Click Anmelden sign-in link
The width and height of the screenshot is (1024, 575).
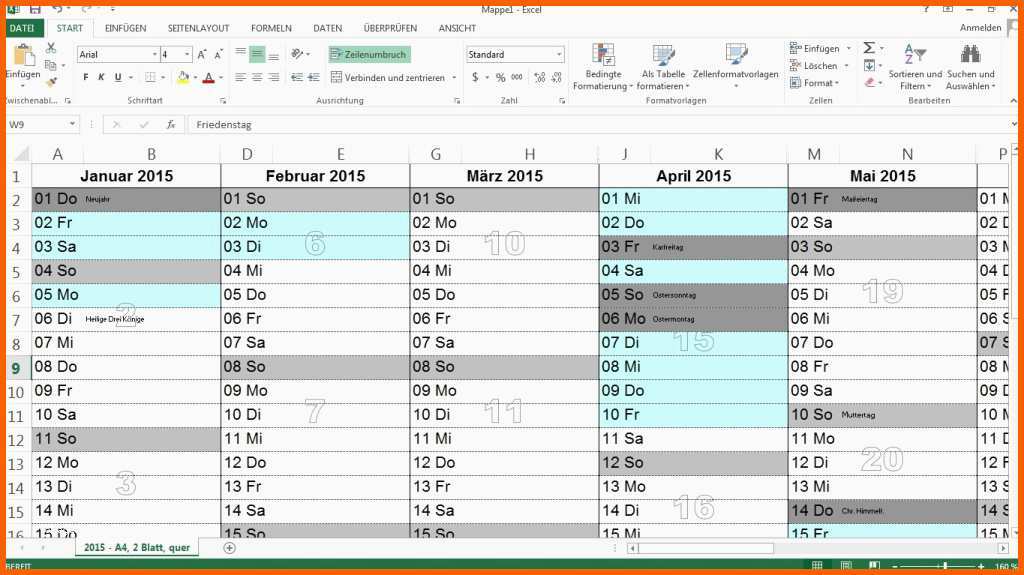(x=980, y=27)
